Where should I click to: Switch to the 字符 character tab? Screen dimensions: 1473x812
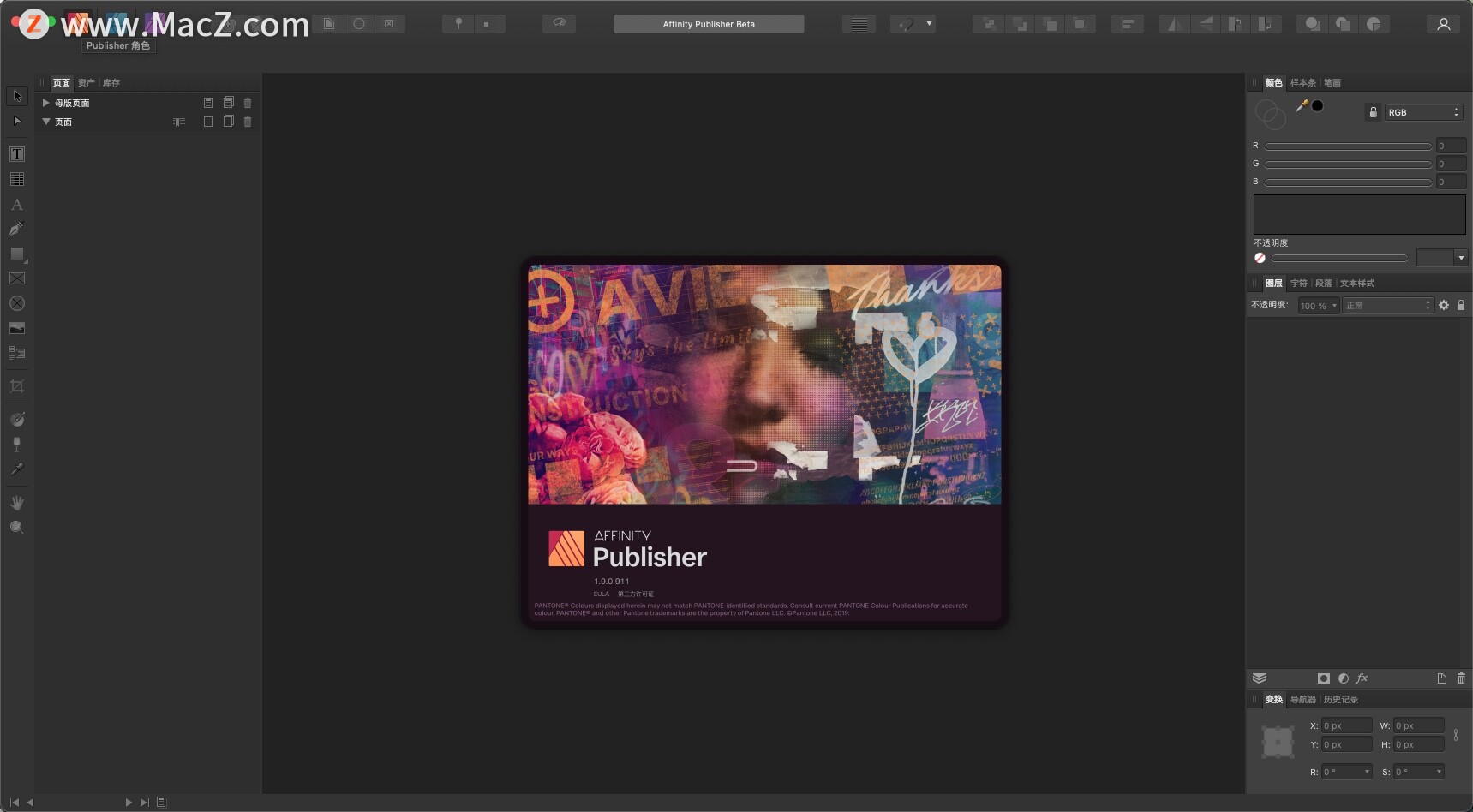pyautogui.click(x=1299, y=284)
